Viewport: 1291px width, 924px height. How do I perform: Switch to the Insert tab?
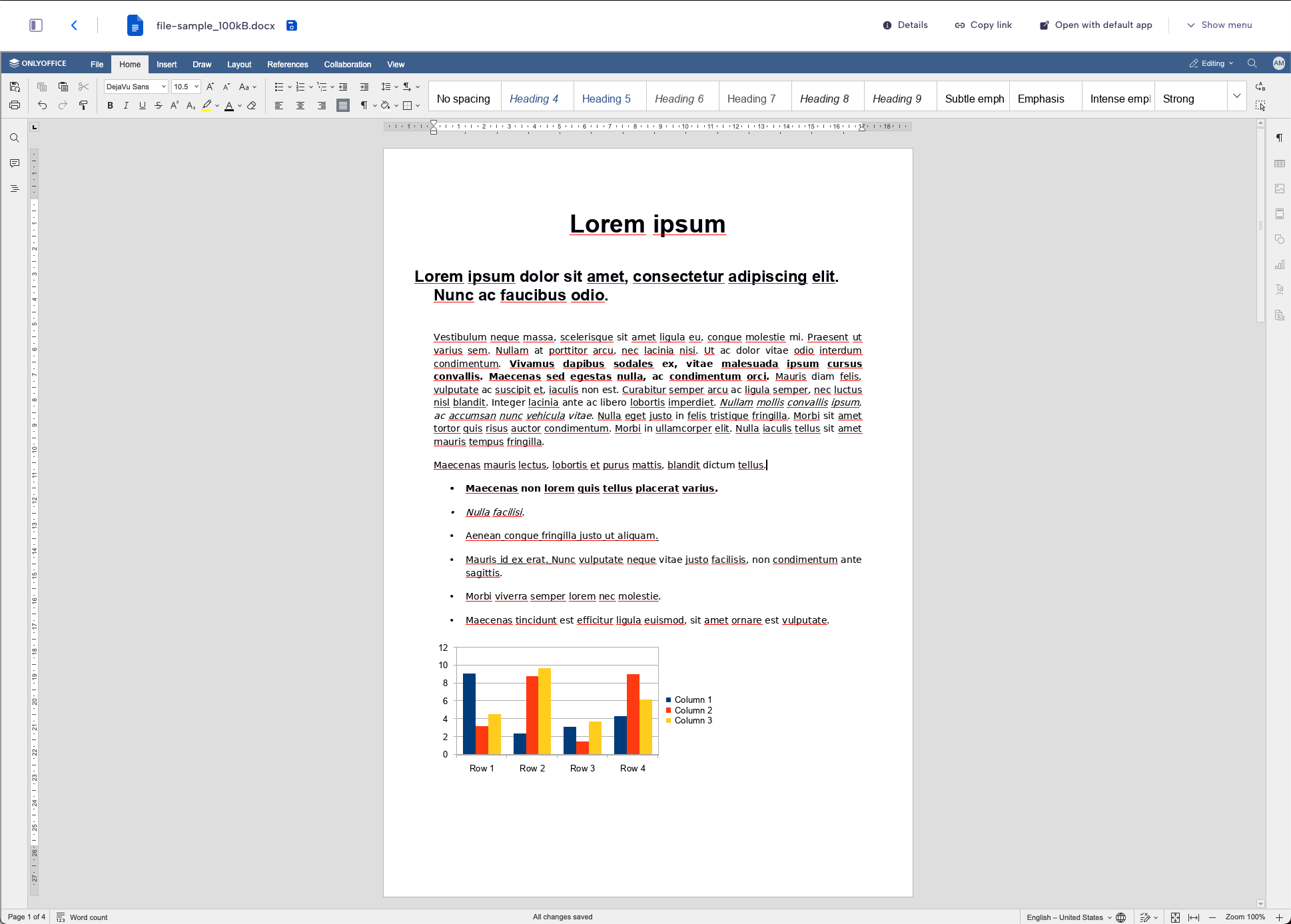pyautogui.click(x=167, y=65)
